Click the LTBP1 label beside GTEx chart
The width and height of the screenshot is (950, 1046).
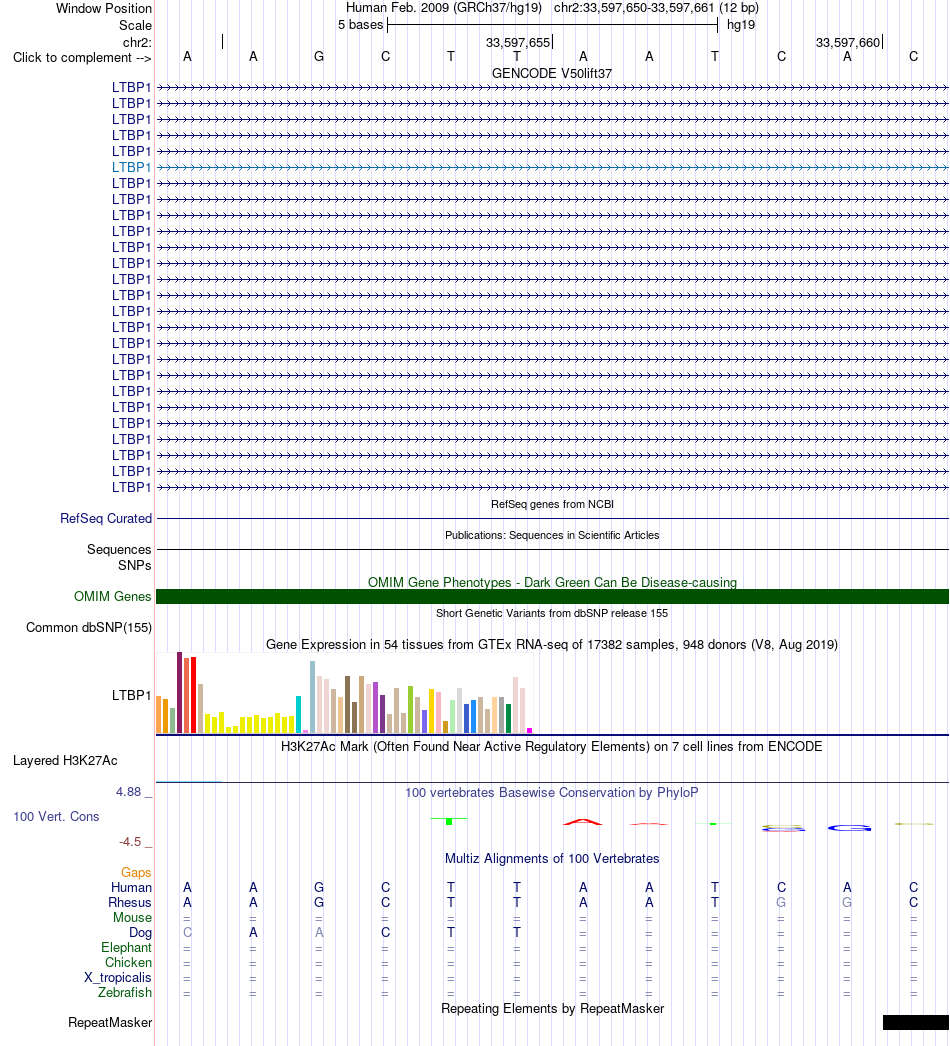pyautogui.click(x=131, y=695)
